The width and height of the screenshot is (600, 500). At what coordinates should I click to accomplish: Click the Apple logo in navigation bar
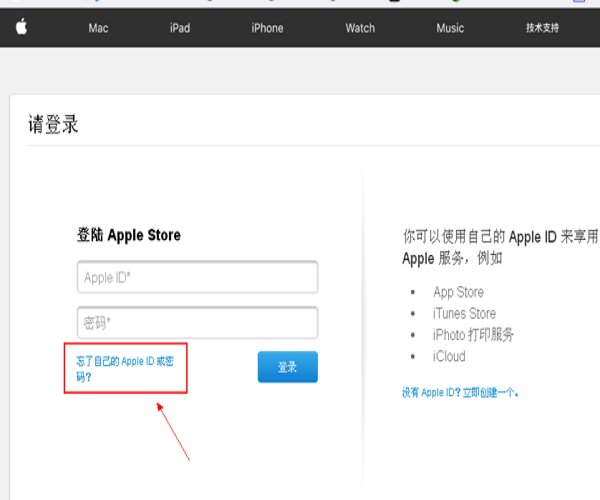[20, 27]
